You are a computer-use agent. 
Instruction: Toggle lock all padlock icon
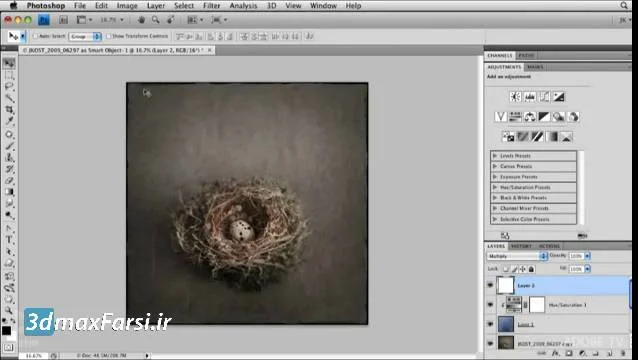click(x=531, y=269)
